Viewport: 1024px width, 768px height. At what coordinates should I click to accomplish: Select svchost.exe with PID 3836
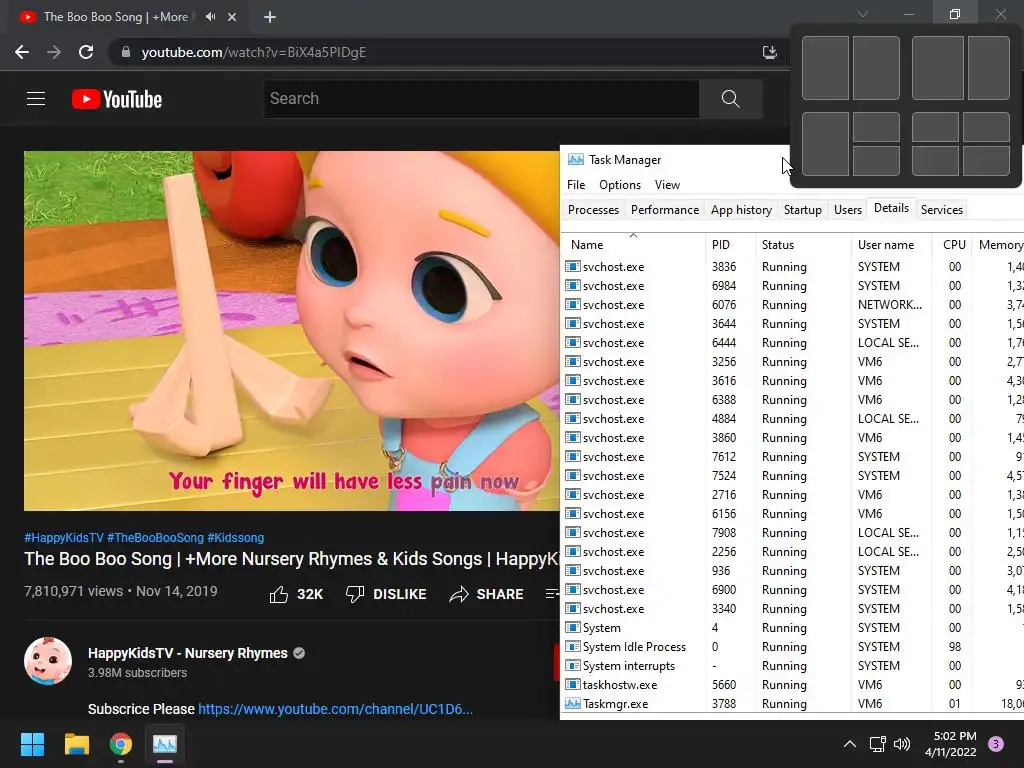[792, 267]
